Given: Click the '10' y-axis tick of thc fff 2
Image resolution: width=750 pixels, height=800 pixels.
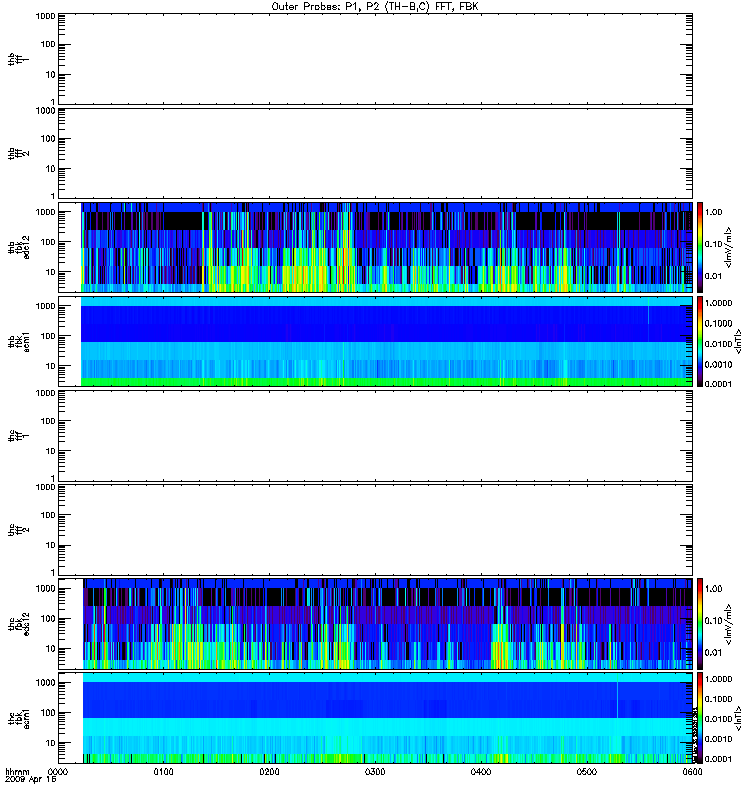Looking at the screenshot, I should [51, 545].
